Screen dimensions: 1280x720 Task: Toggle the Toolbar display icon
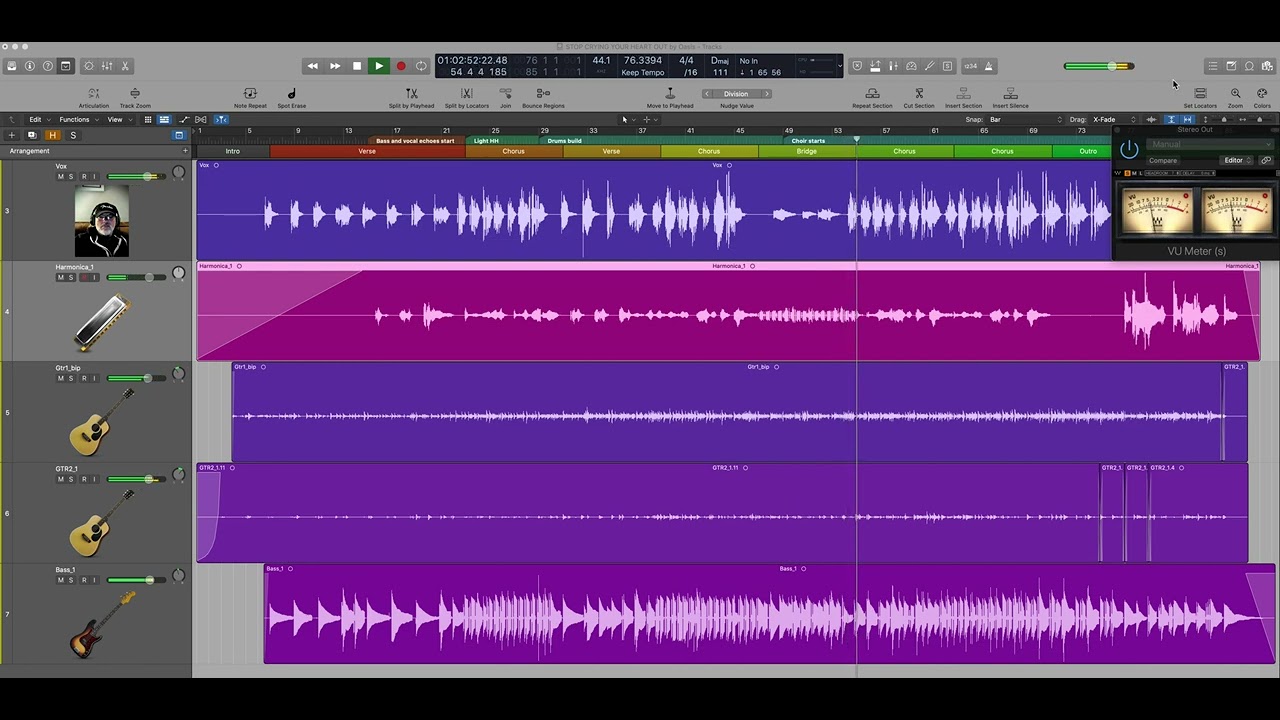coord(66,66)
